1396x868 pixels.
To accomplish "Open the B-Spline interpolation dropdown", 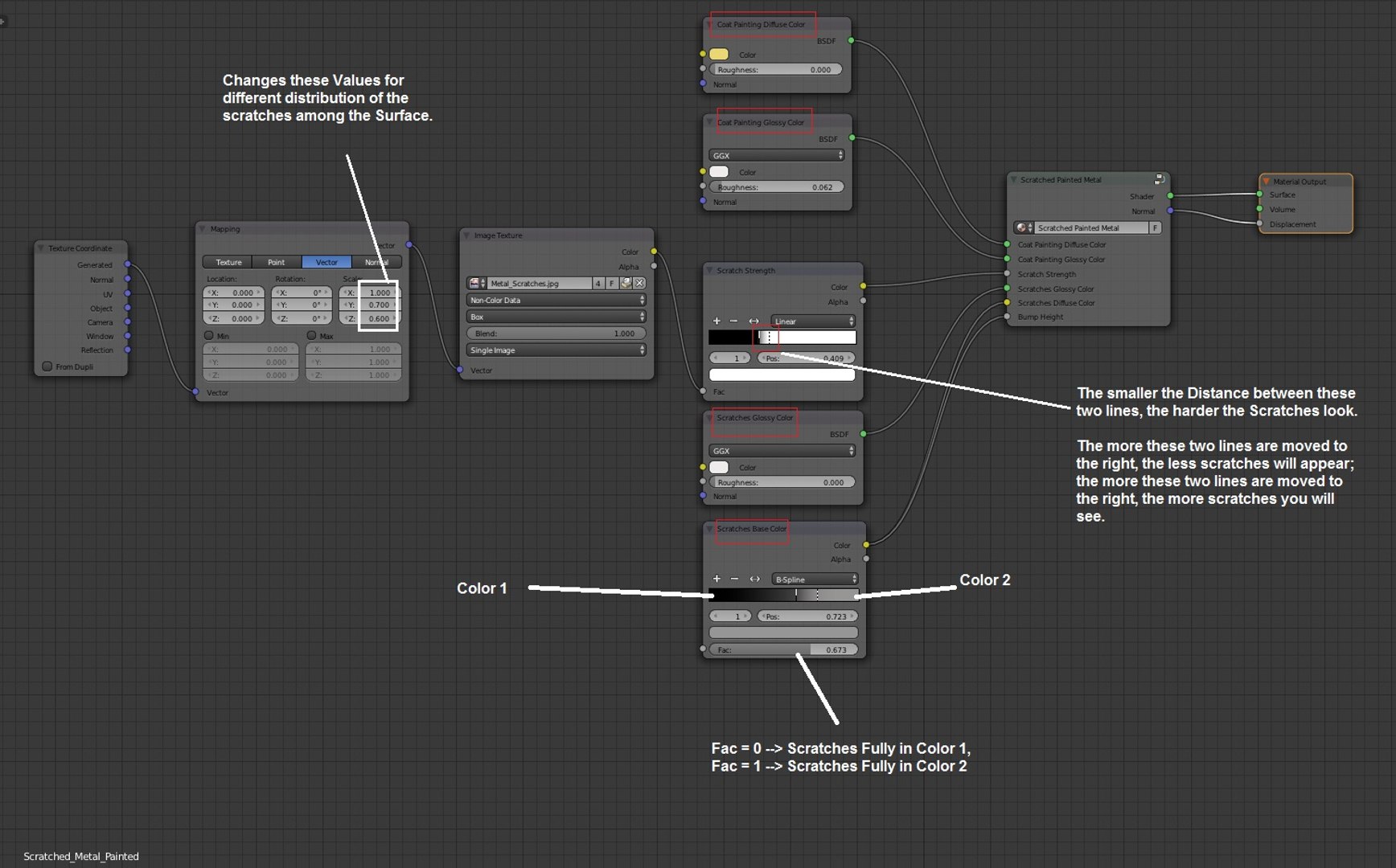I will tap(815, 579).
